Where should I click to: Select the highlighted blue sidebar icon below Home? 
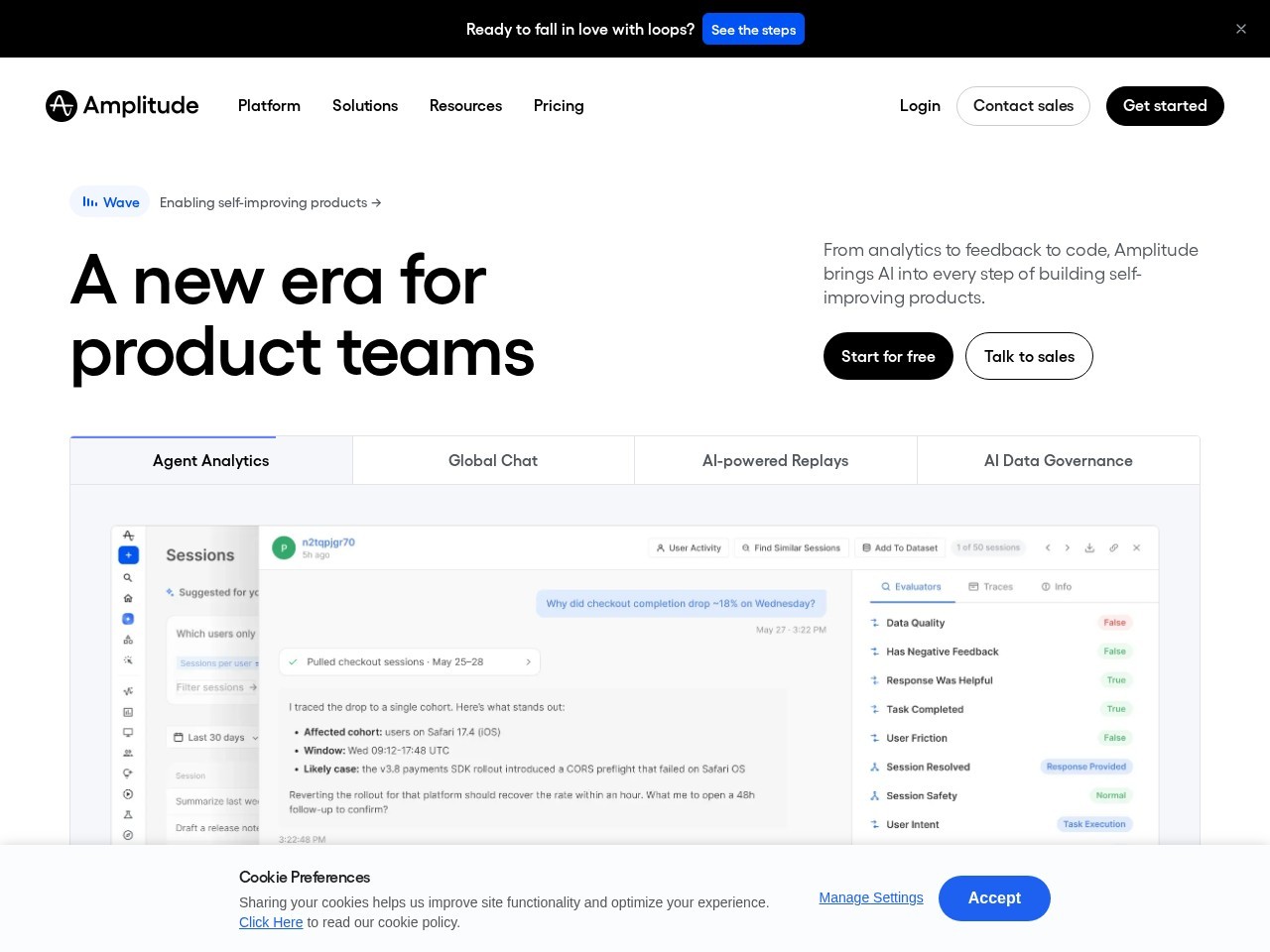128,619
